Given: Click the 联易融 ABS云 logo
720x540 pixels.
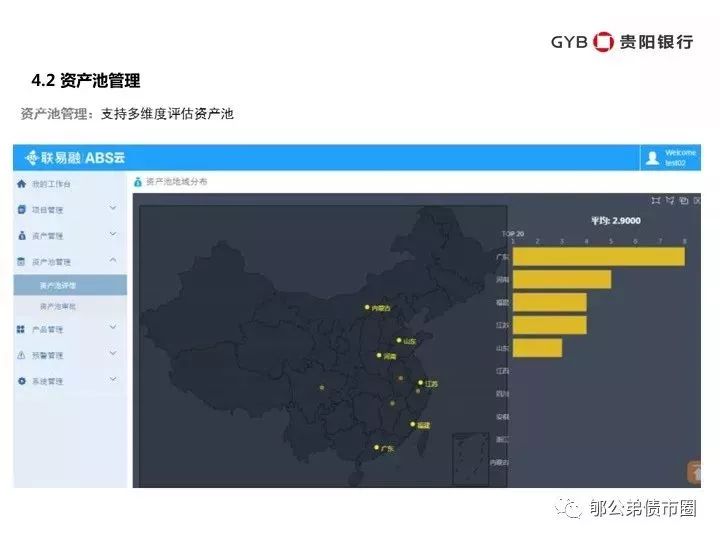Looking at the screenshot, I should click(76, 158).
